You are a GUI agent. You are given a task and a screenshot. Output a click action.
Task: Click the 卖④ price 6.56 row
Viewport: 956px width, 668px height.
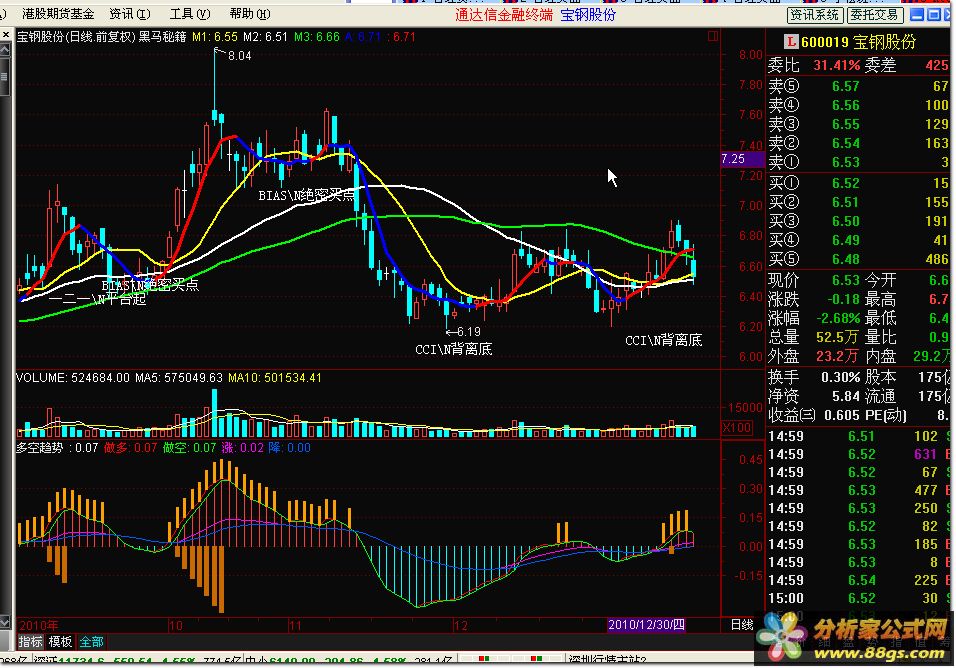pyautogui.click(x=858, y=105)
